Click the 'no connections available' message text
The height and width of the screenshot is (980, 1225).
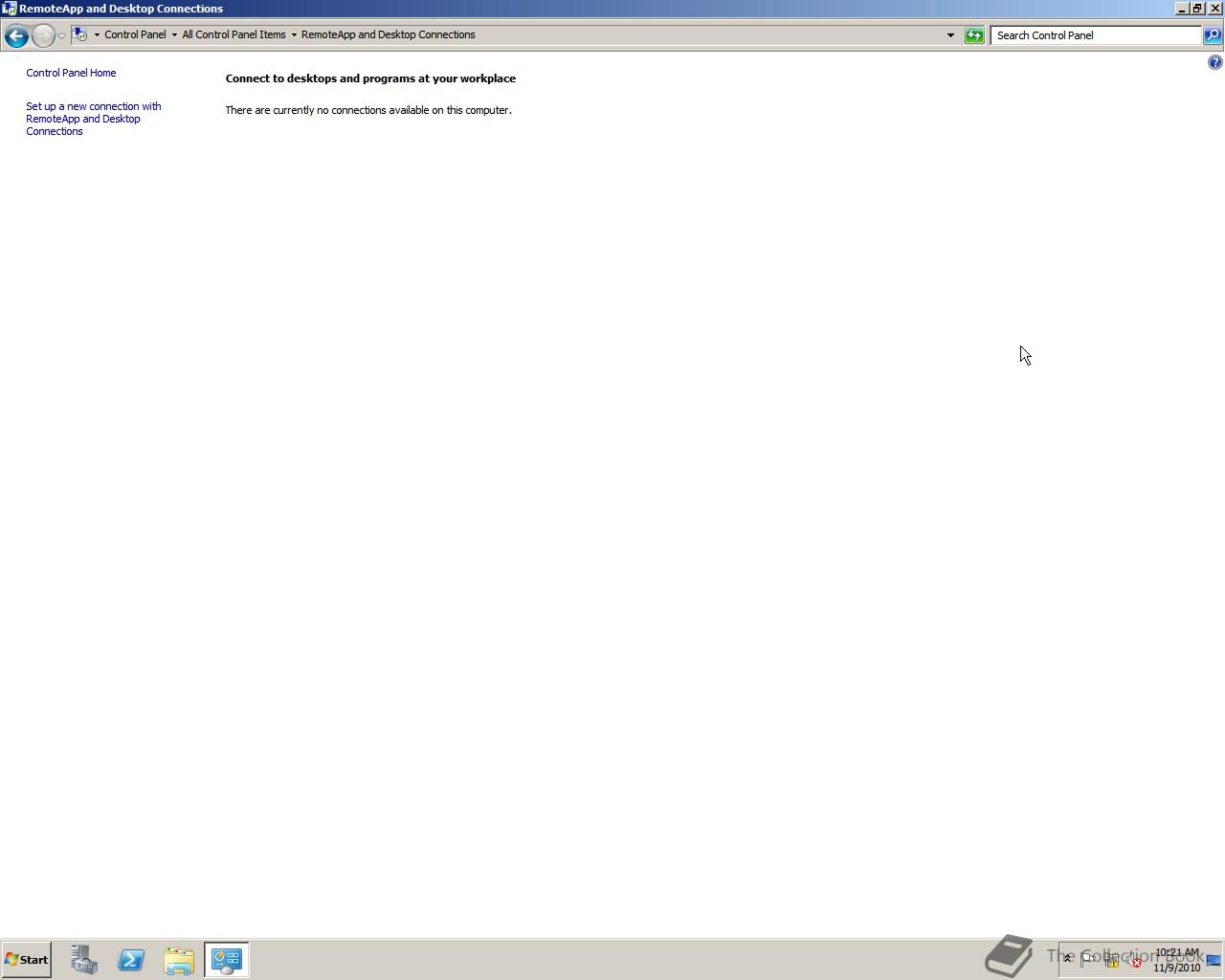[x=368, y=110]
